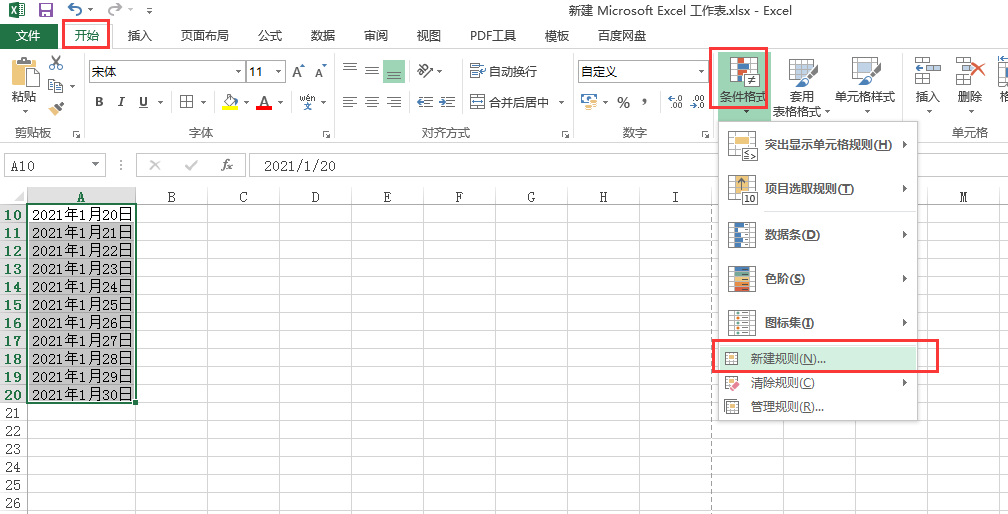Click the comma style icon
The image size is (1008, 514).
644,102
